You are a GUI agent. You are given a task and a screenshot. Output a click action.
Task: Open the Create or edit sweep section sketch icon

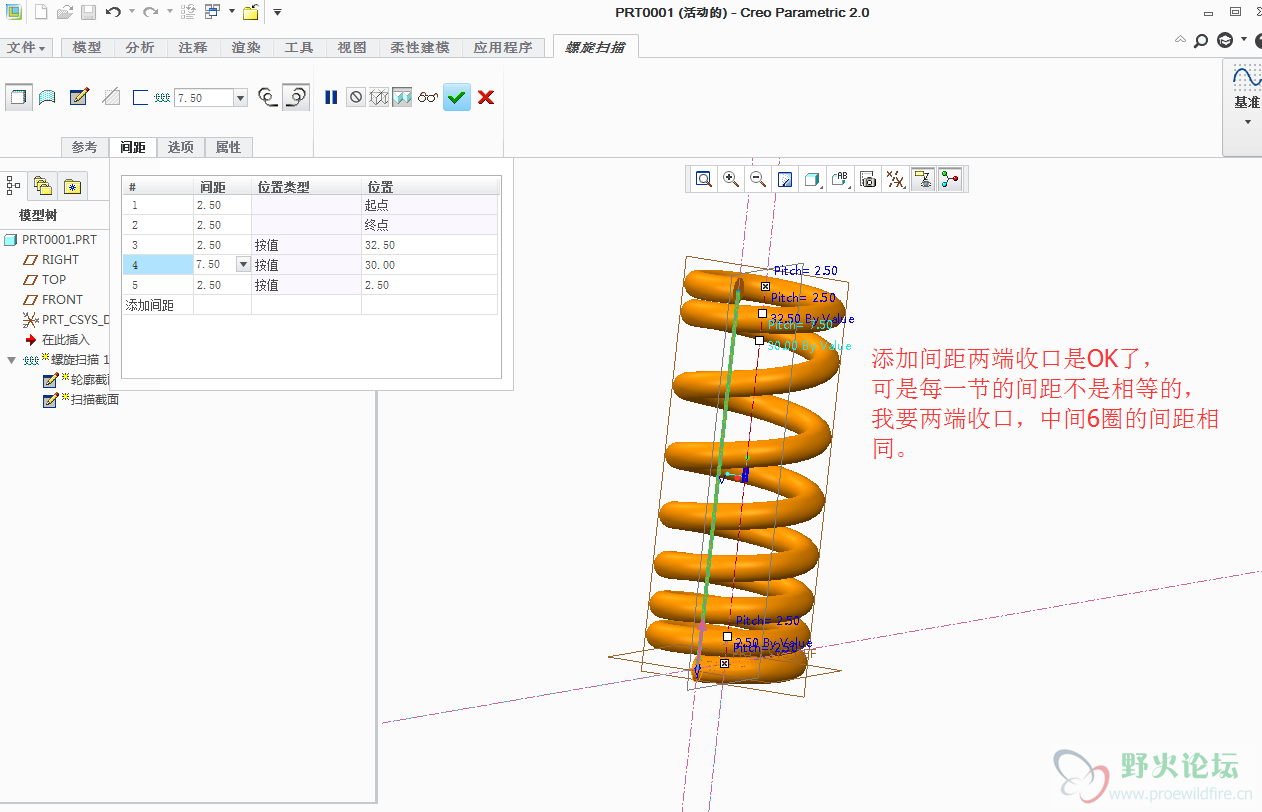pos(80,97)
